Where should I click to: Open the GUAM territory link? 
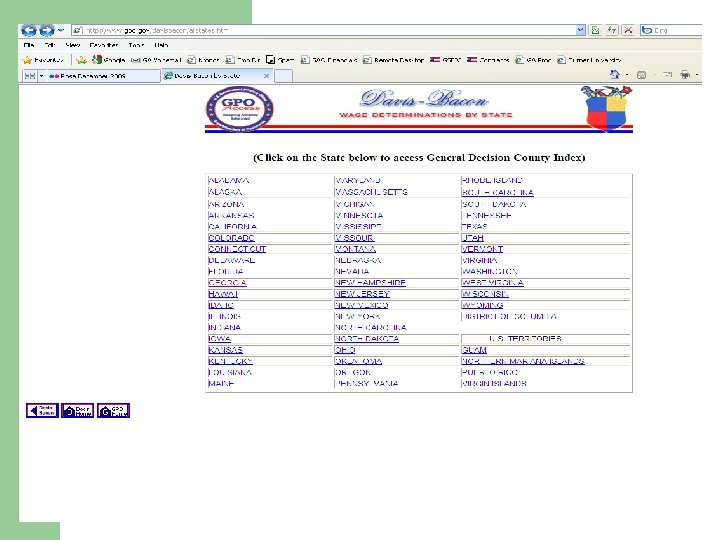pyautogui.click(x=474, y=350)
